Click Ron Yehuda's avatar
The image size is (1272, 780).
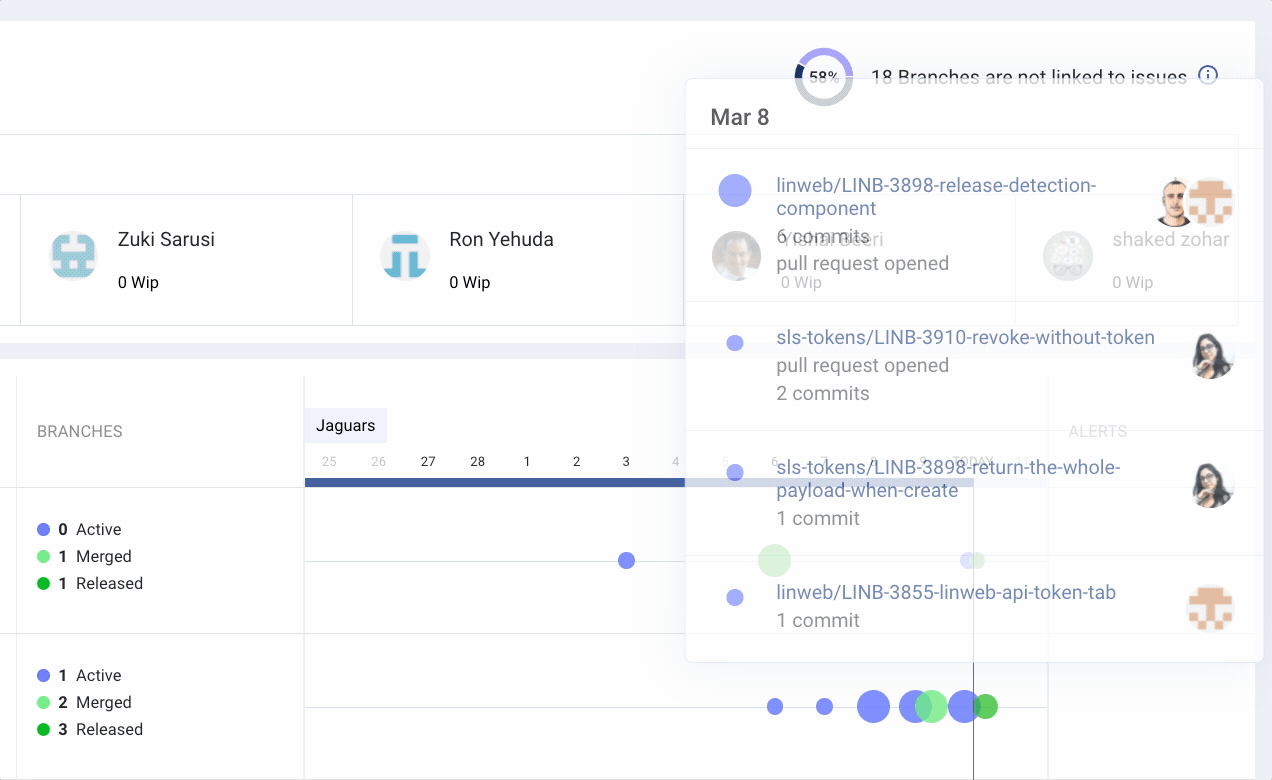coord(405,256)
